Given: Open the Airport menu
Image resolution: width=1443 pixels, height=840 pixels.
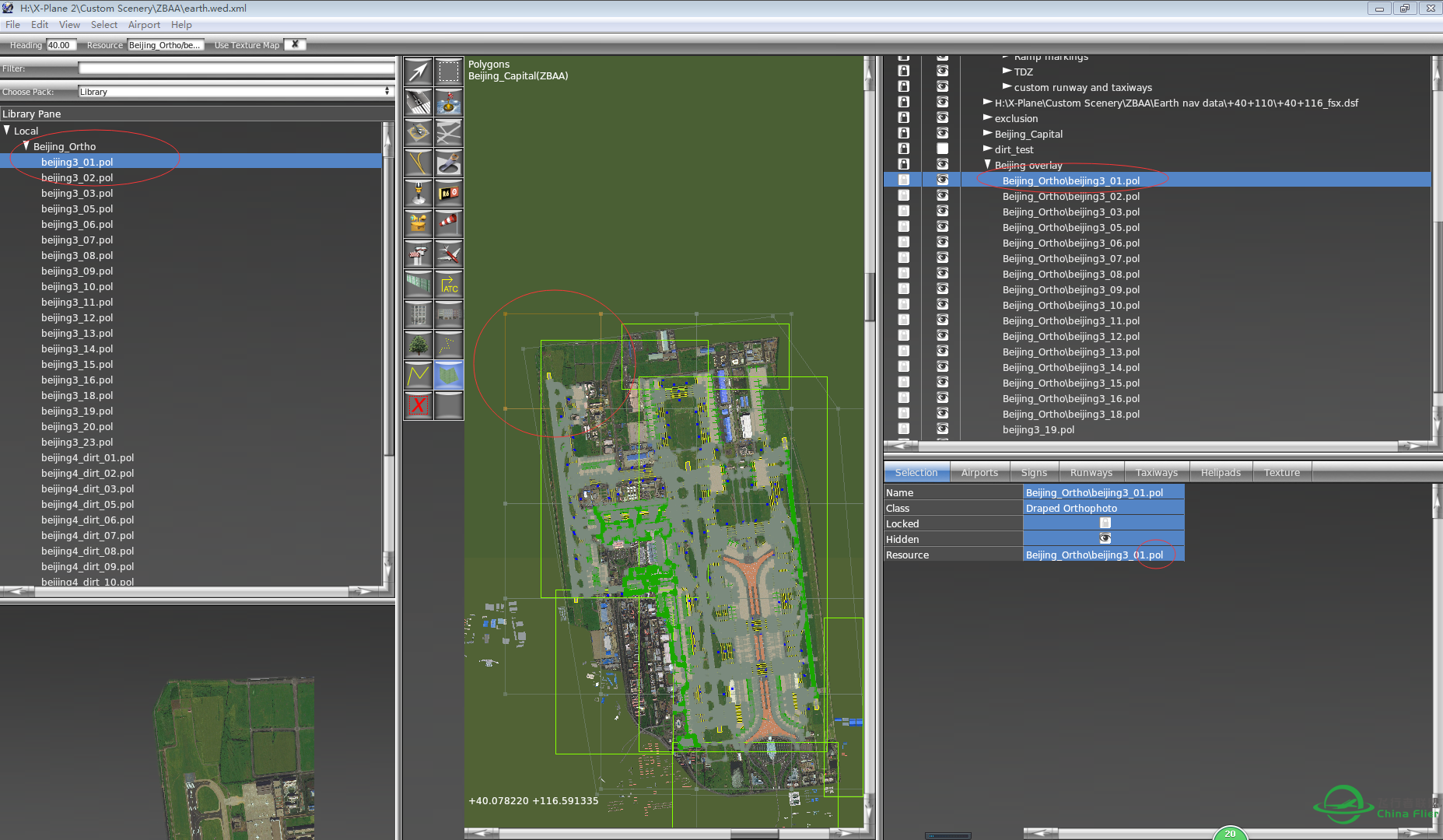Looking at the screenshot, I should pos(144,25).
